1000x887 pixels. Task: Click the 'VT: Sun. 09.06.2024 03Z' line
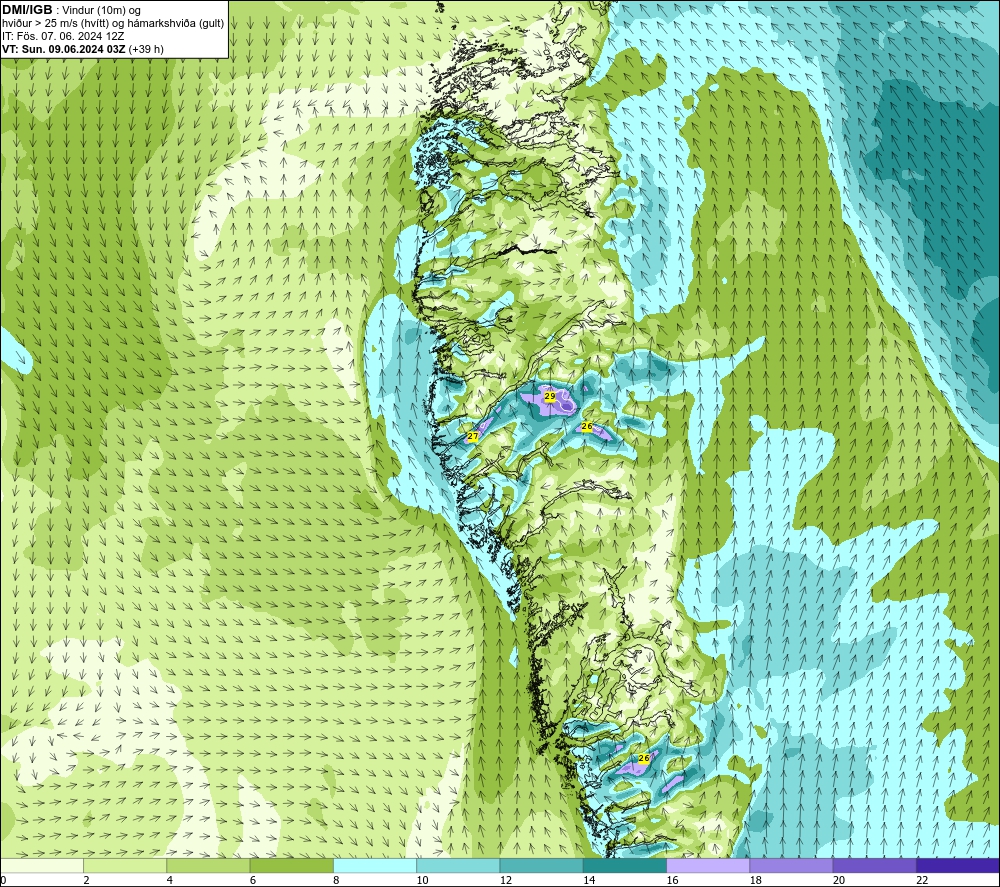pyautogui.click(x=65, y=49)
